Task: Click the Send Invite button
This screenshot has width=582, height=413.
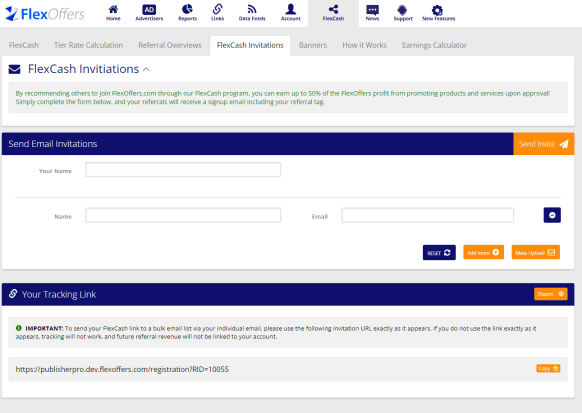Action: (x=544, y=144)
